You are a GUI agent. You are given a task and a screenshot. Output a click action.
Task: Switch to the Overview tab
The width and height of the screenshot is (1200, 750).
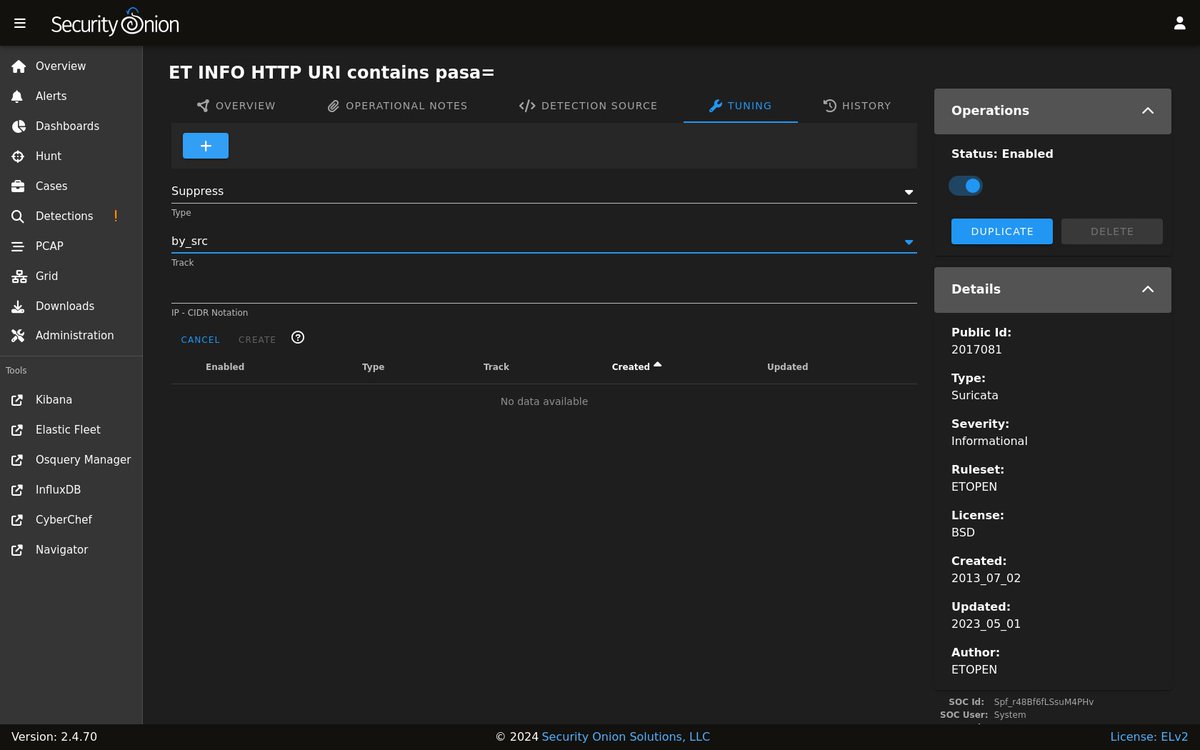pos(236,106)
